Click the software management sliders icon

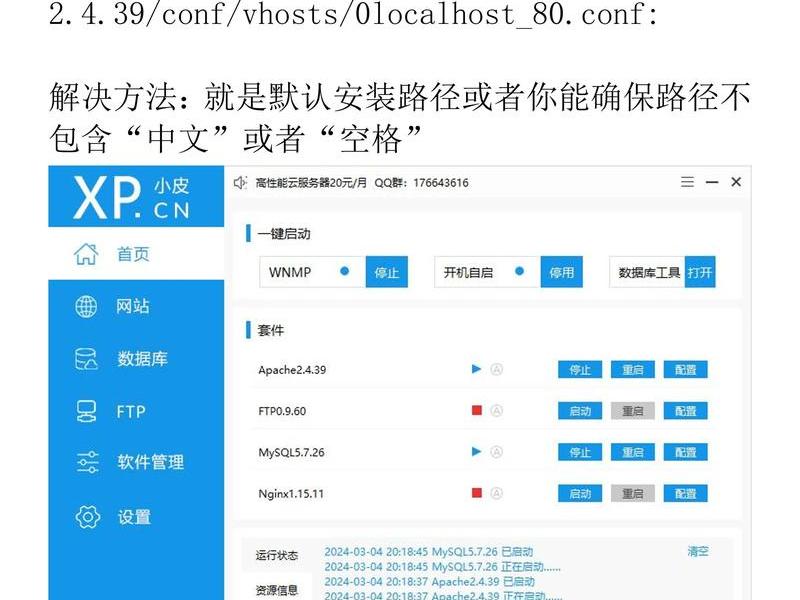coord(87,462)
